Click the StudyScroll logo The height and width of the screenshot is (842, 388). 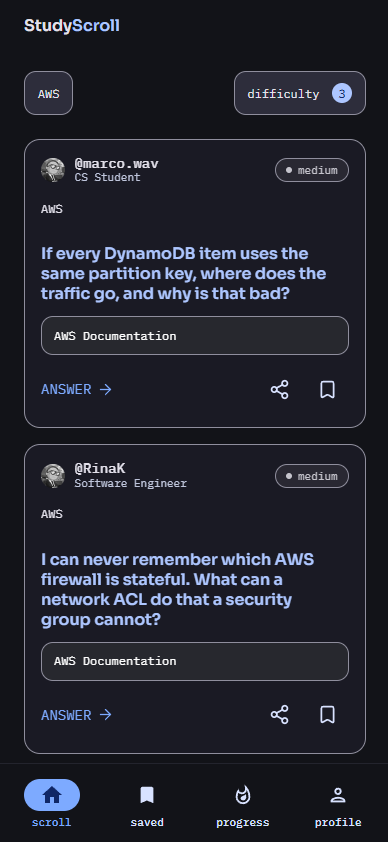pyautogui.click(x=72, y=25)
